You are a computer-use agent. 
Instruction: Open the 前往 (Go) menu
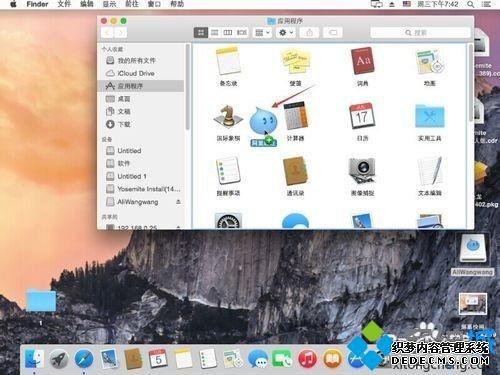pos(132,4)
